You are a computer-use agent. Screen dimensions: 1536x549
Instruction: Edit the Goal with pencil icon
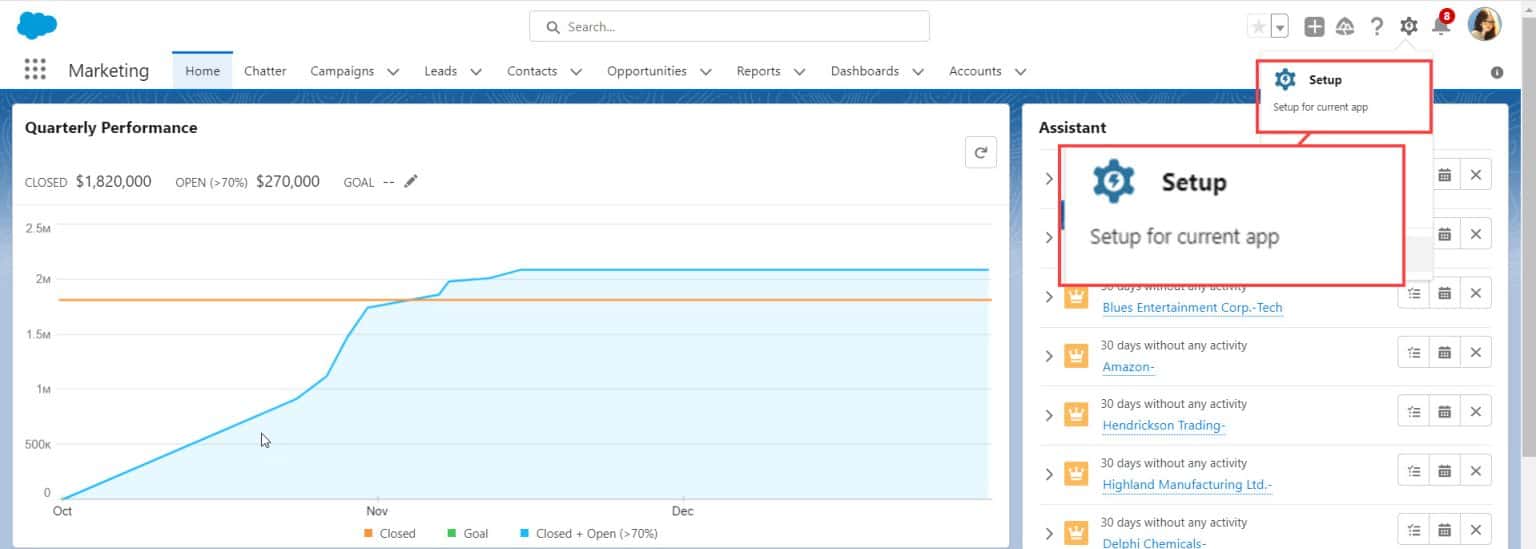click(x=411, y=182)
